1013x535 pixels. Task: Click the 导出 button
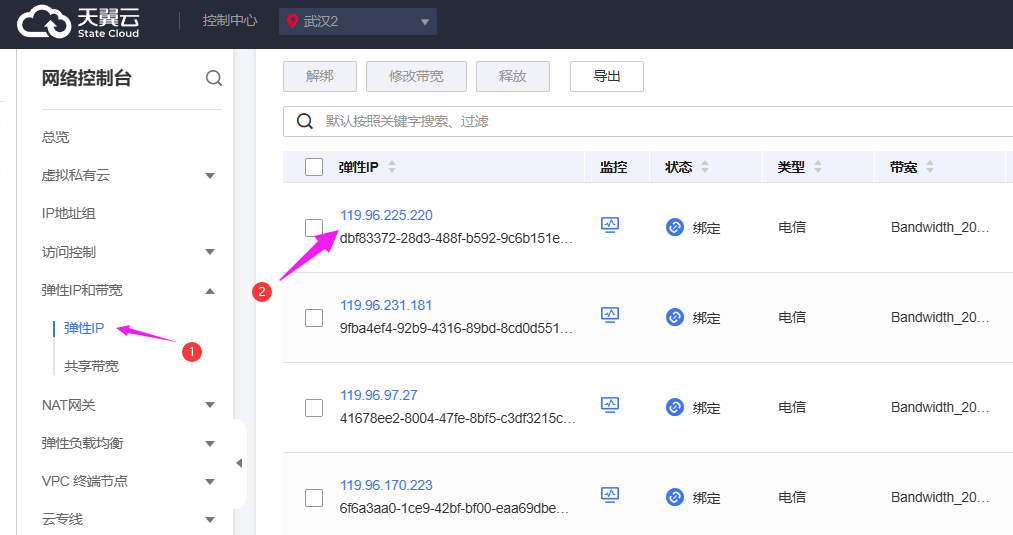pos(606,77)
